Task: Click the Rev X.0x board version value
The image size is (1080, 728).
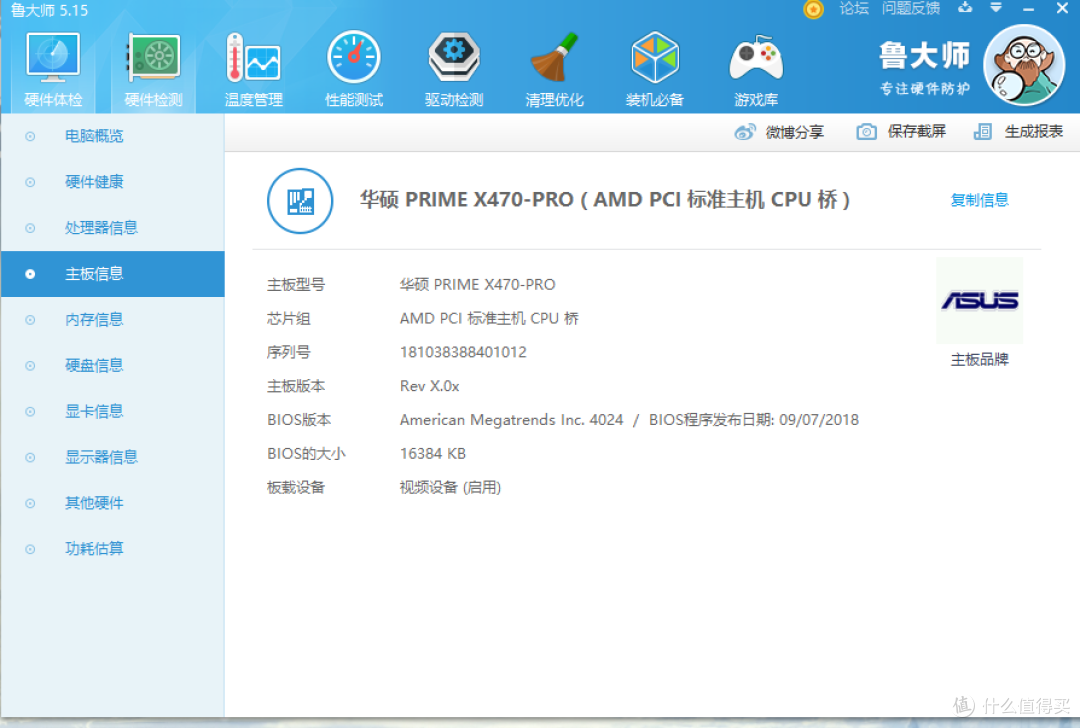Action: tap(429, 386)
